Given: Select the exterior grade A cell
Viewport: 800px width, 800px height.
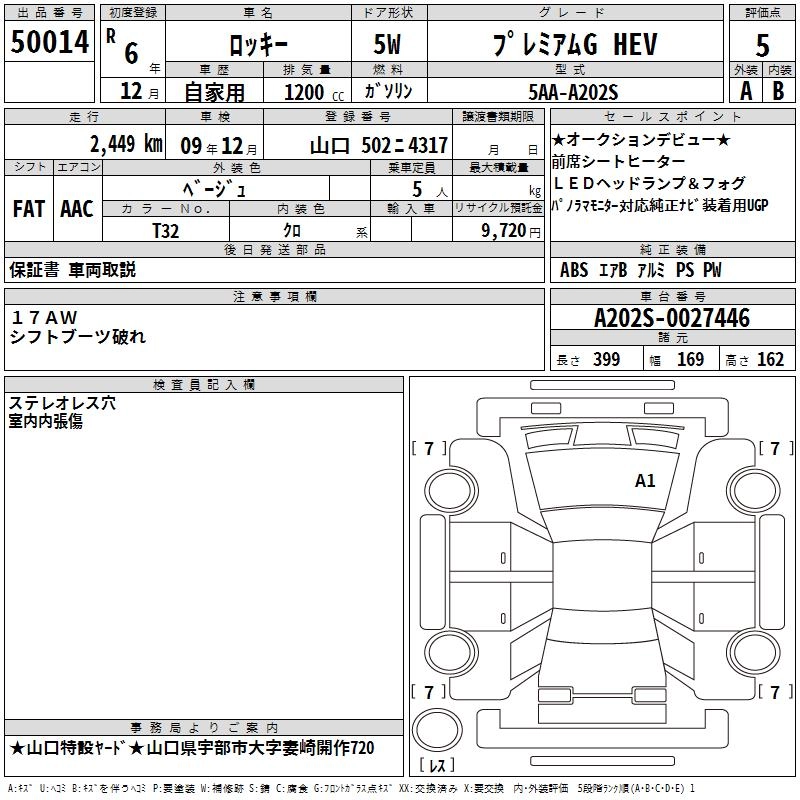Looking at the screenshot, I should (745, 90).
